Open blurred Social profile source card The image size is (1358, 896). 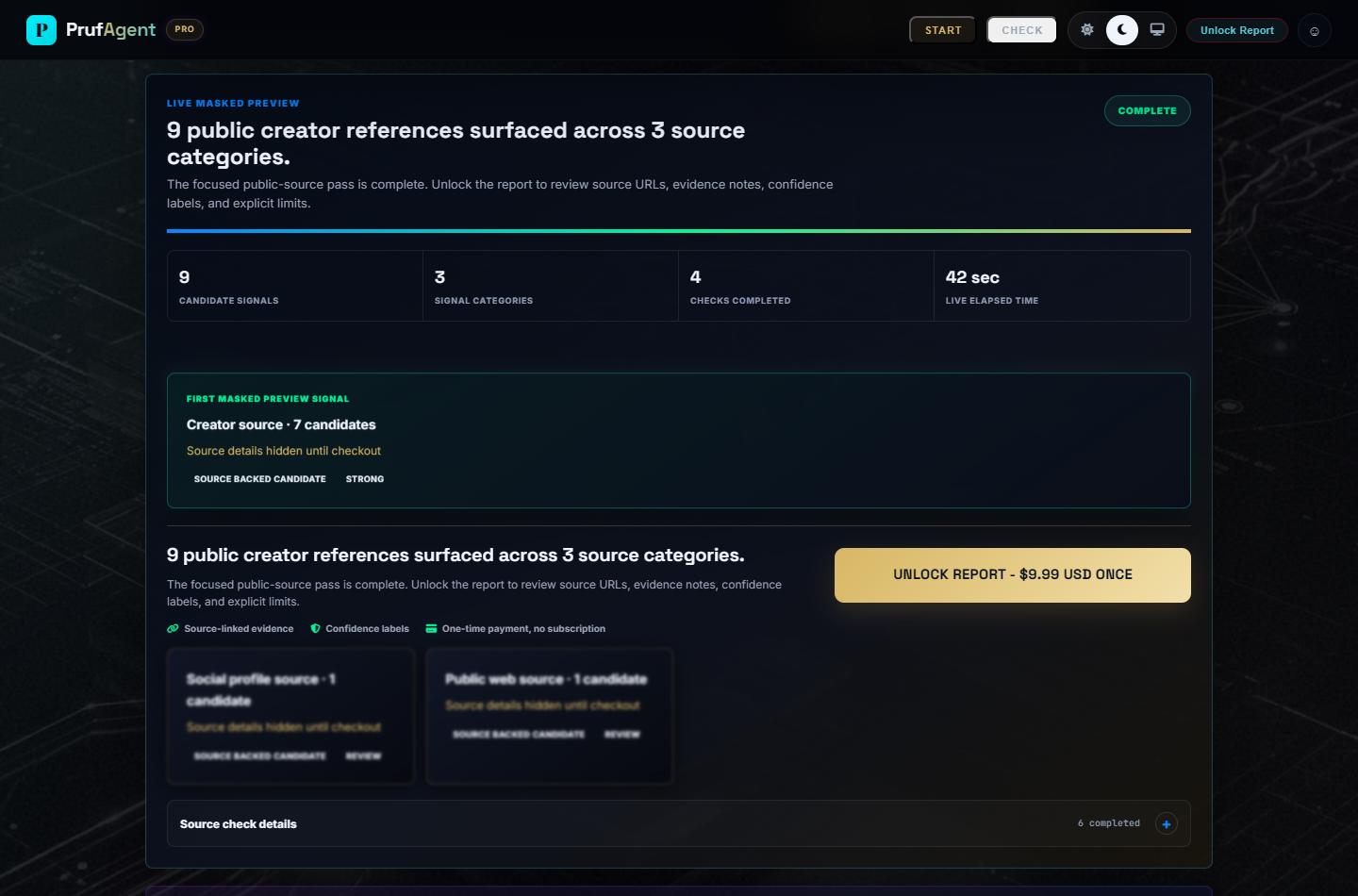[291, 717]
